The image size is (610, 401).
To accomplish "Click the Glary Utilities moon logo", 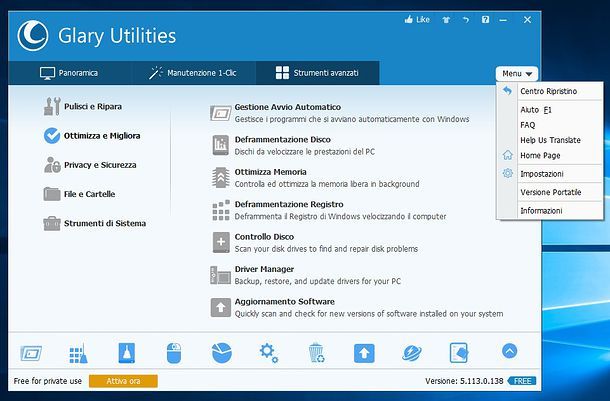I will point(33,36).
